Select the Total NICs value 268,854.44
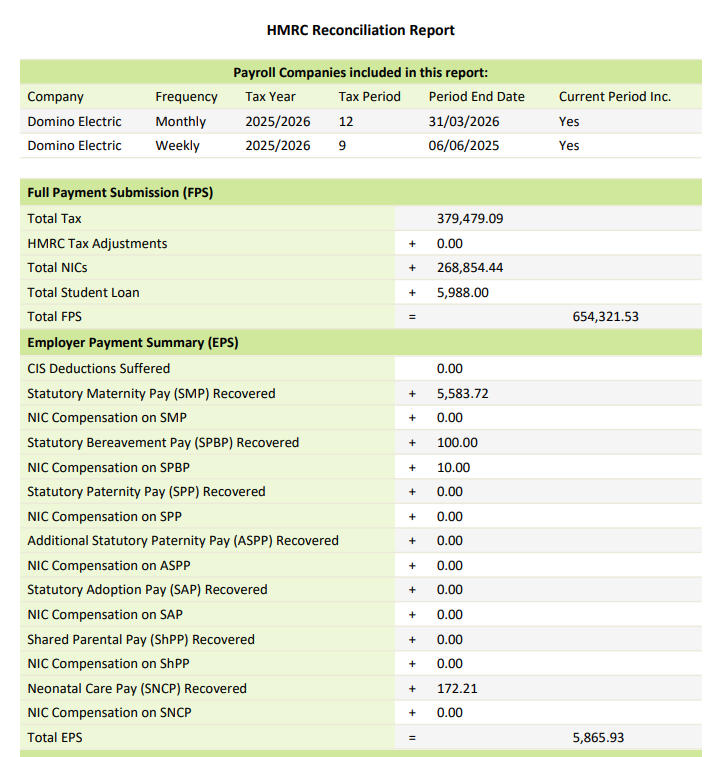The image size is (724, 757). pos(469,268)
